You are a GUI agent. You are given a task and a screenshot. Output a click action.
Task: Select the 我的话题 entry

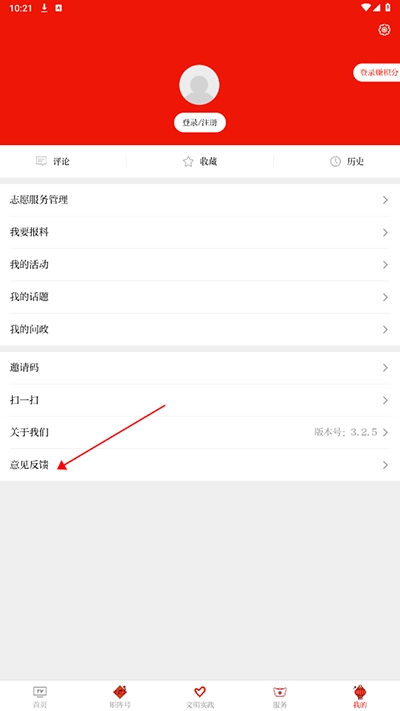point(200,297)
